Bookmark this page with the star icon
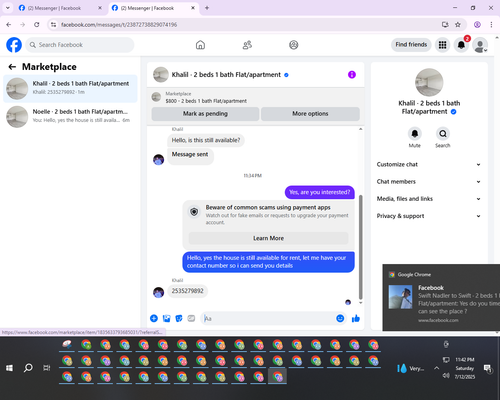The image size is (500, 400). [458, 25]
